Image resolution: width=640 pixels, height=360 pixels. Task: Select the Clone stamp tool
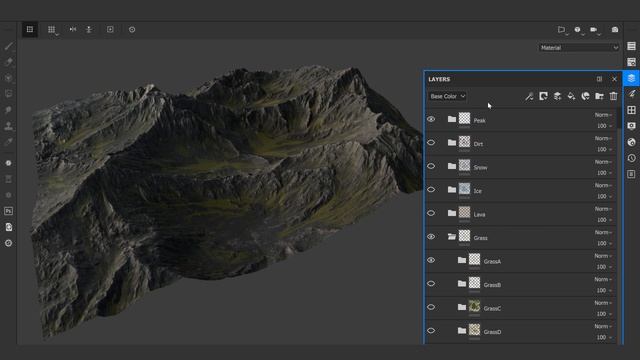[9, 126]
